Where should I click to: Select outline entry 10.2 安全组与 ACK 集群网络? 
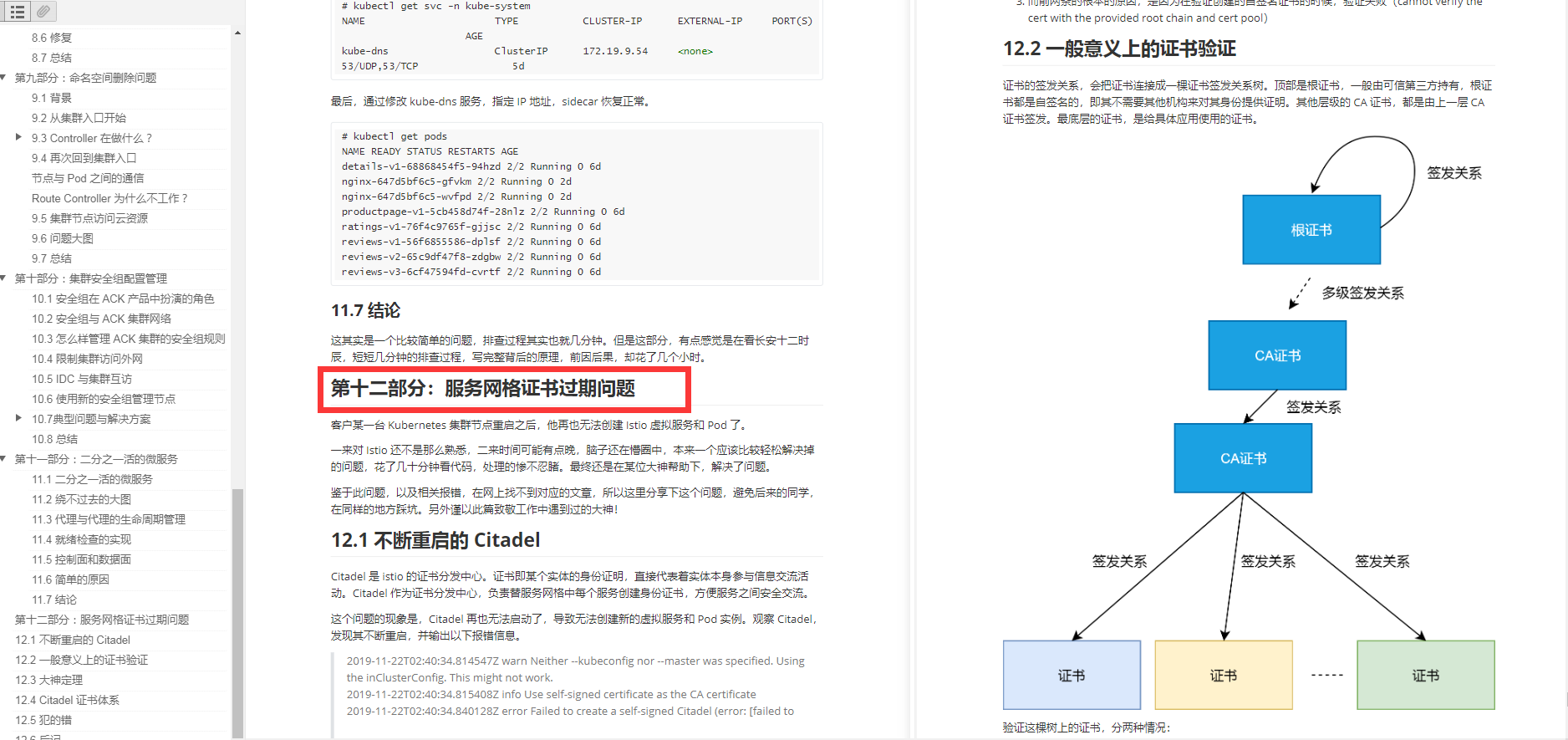click(x=101, y=319)
